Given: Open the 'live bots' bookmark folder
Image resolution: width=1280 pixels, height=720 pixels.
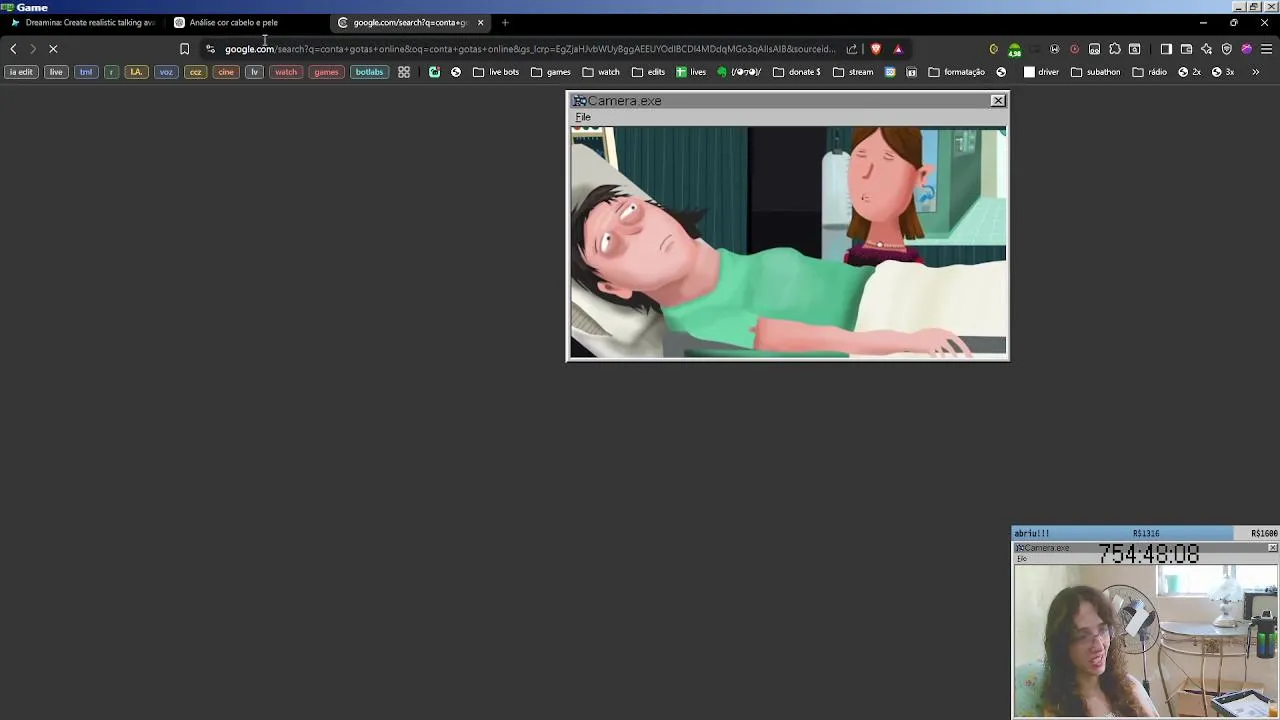Looking at the screenshot, I should point(496,72).
